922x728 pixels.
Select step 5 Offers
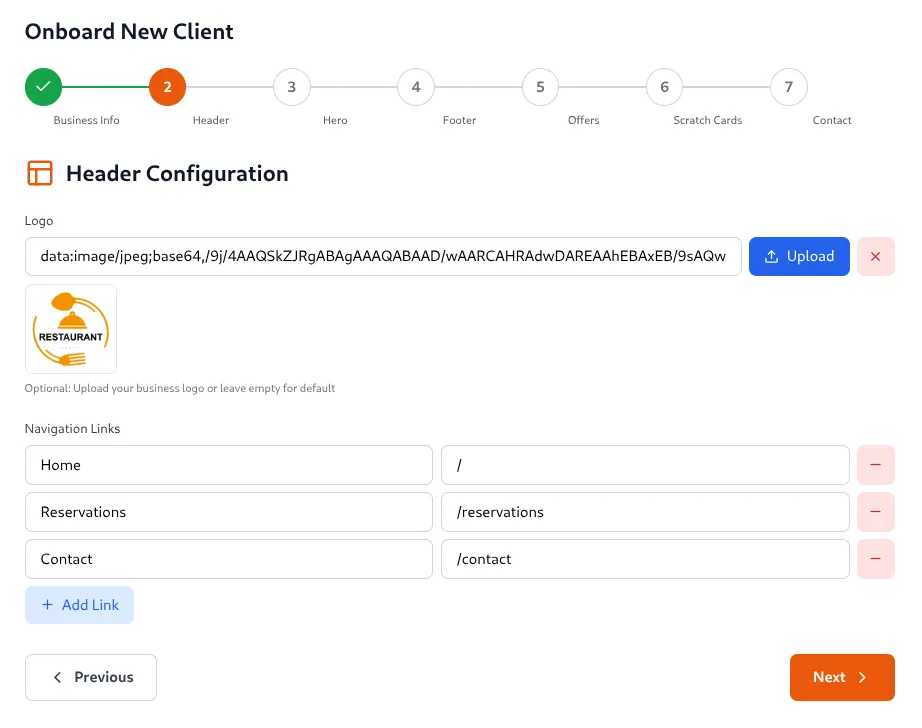(540, 87)
